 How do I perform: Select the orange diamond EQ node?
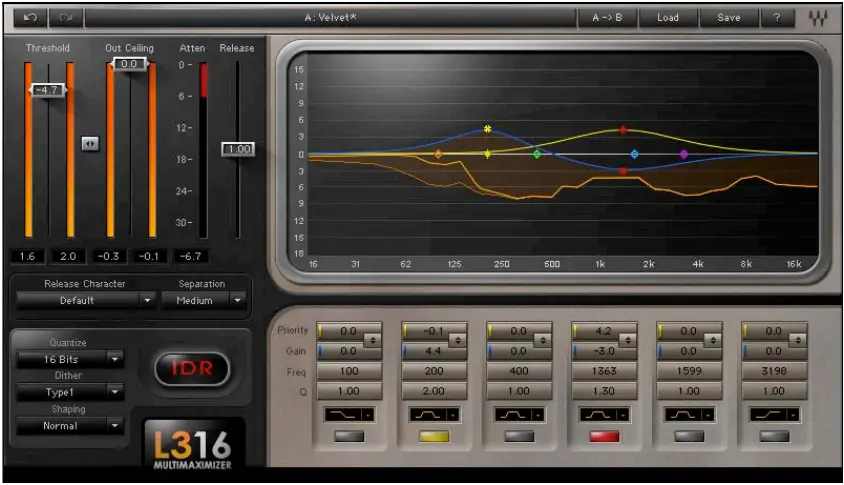click(438, 154)
